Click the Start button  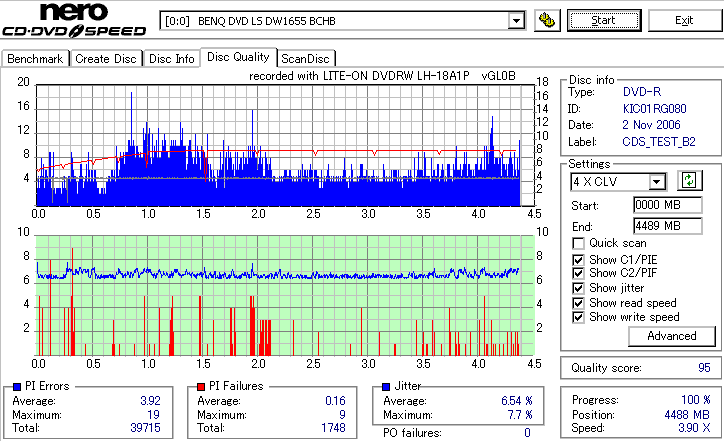tap(604, 21)
